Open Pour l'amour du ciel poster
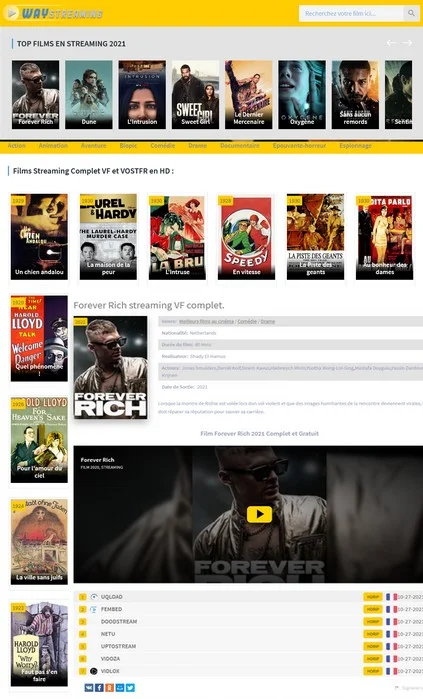Viewport: 423px width, 699px height. [39, 440]
